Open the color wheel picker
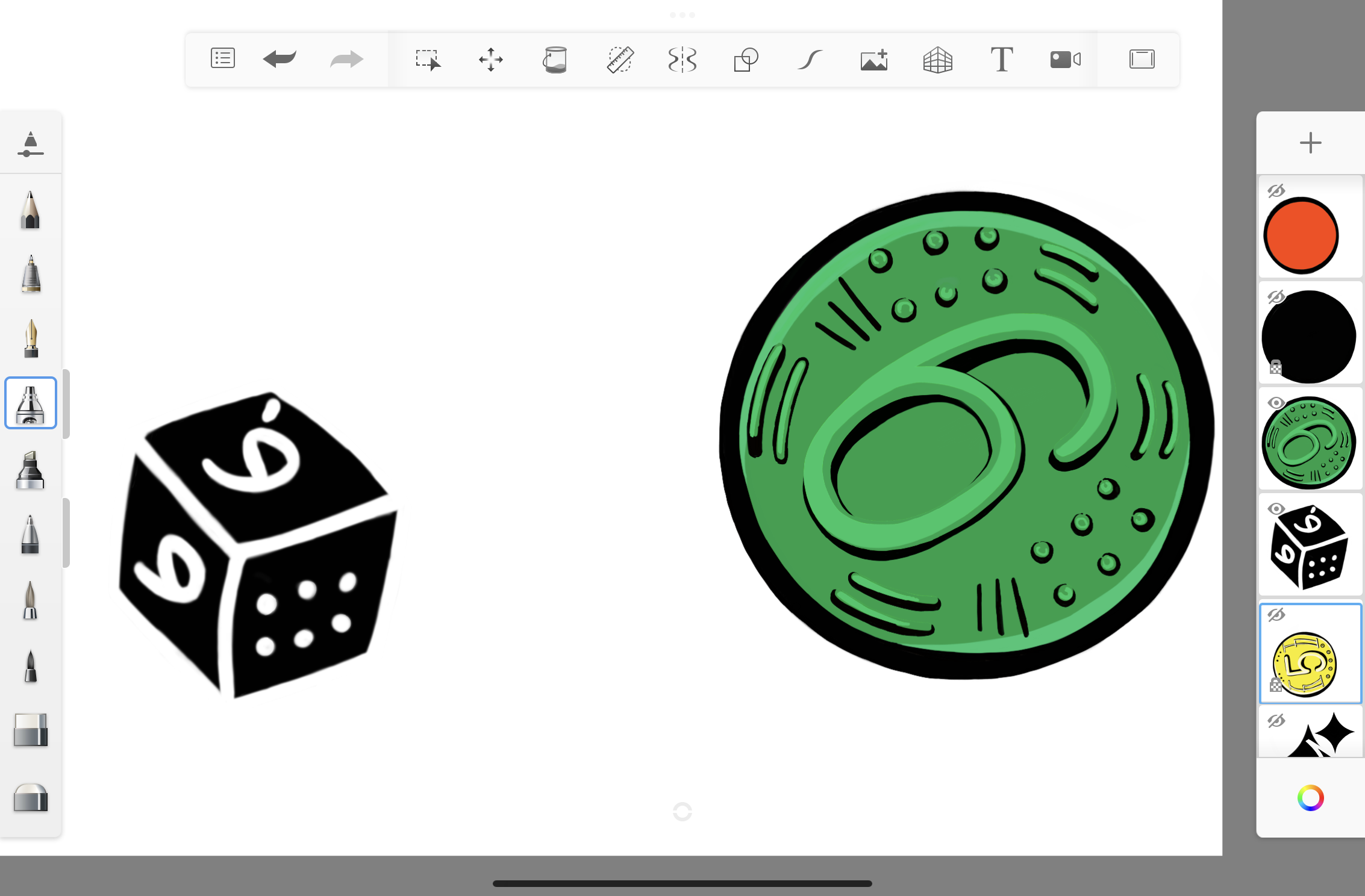 1310,798
